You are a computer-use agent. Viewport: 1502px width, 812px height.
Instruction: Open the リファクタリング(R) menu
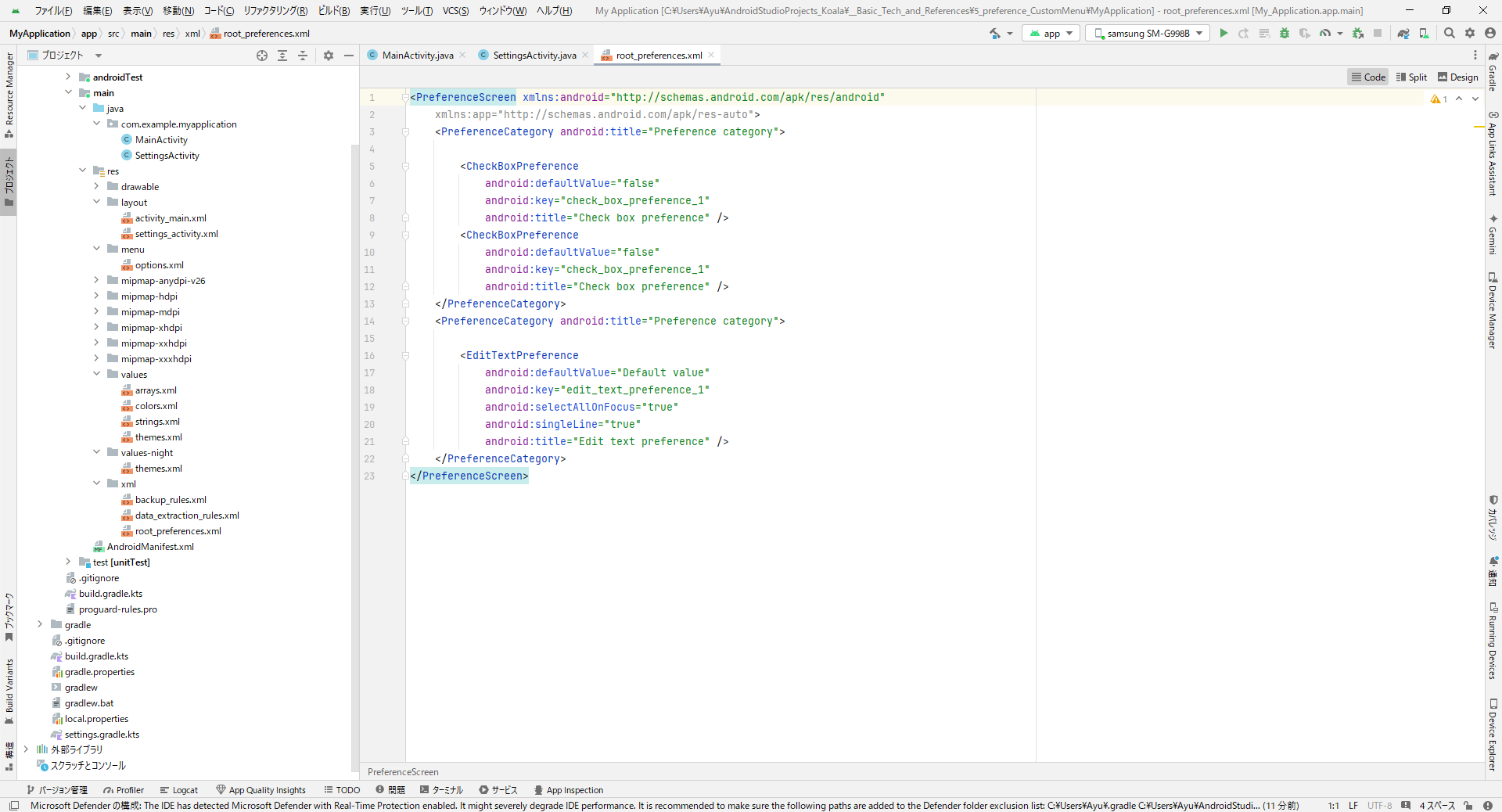pos(275,11)
